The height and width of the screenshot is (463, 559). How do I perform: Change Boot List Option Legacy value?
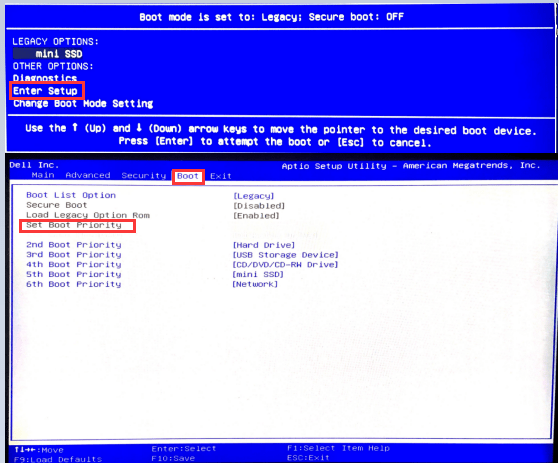click(253, 196)
